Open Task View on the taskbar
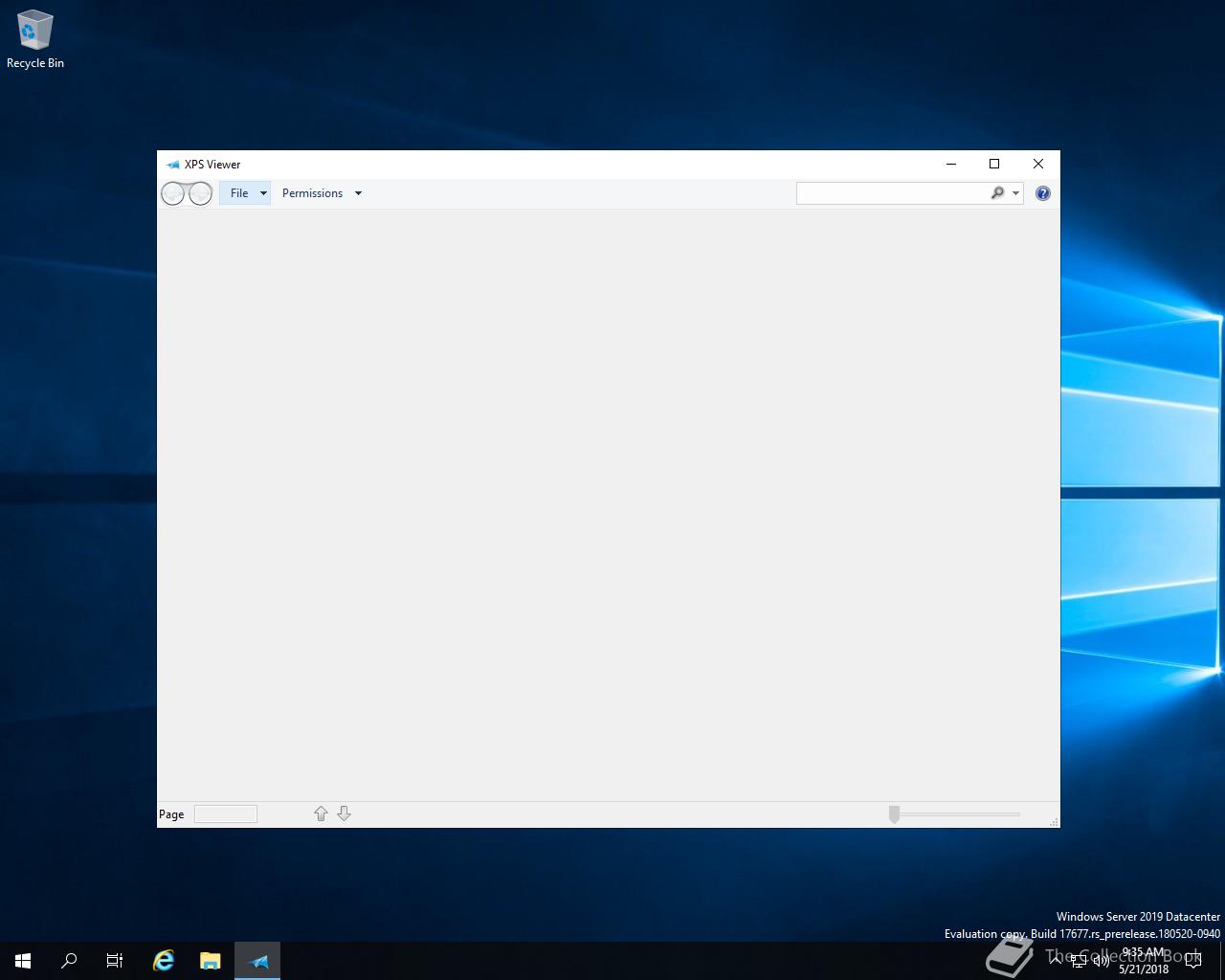1225x980 pixels. 115,961
